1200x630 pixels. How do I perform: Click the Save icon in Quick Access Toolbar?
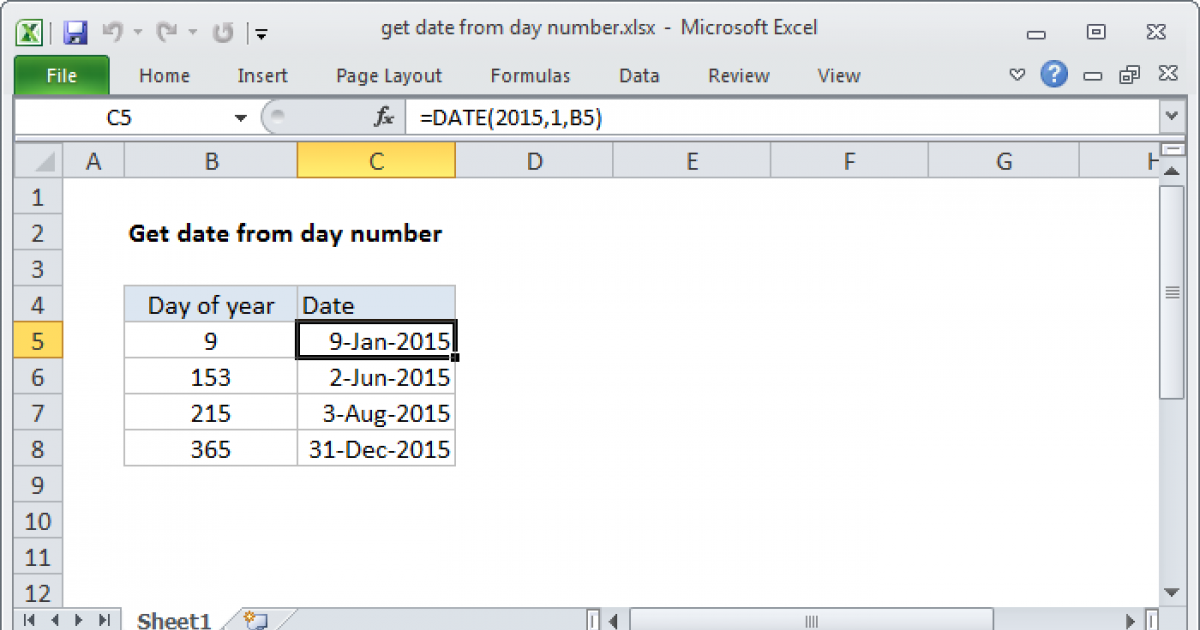(x=75, y=32)
